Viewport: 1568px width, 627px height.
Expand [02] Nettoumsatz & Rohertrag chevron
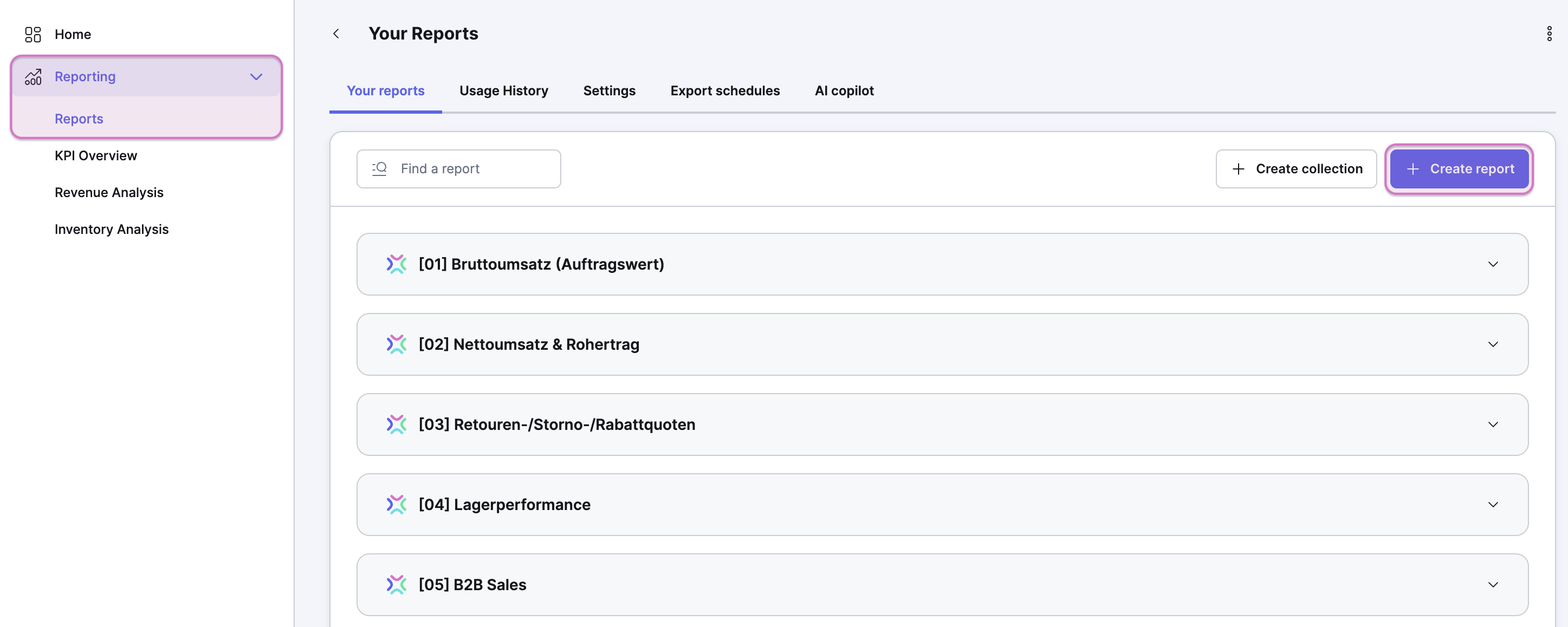coord(1493,344)
